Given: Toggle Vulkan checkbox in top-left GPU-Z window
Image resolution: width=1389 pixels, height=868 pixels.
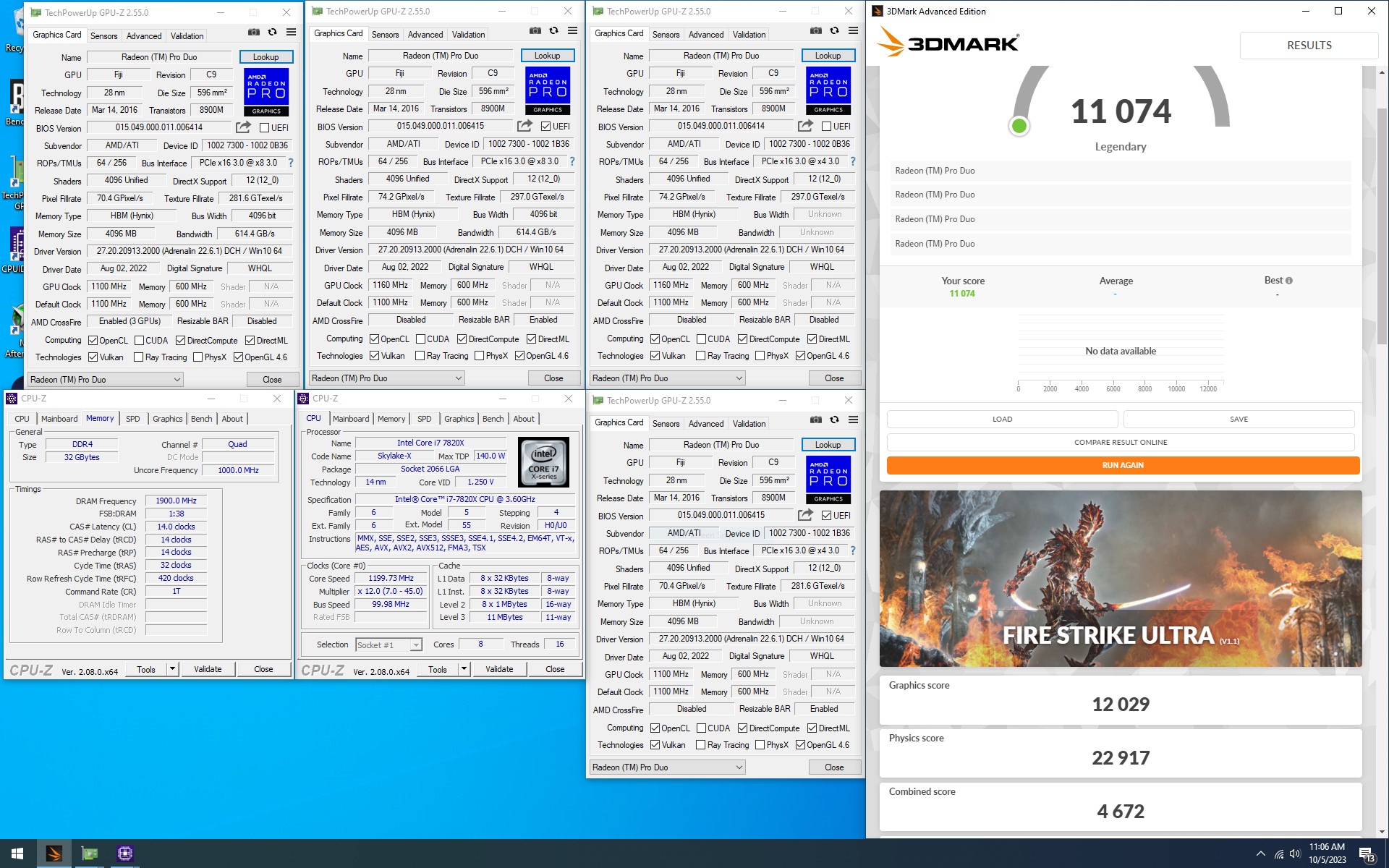Looking at the screenshot, I should [93, 357].
